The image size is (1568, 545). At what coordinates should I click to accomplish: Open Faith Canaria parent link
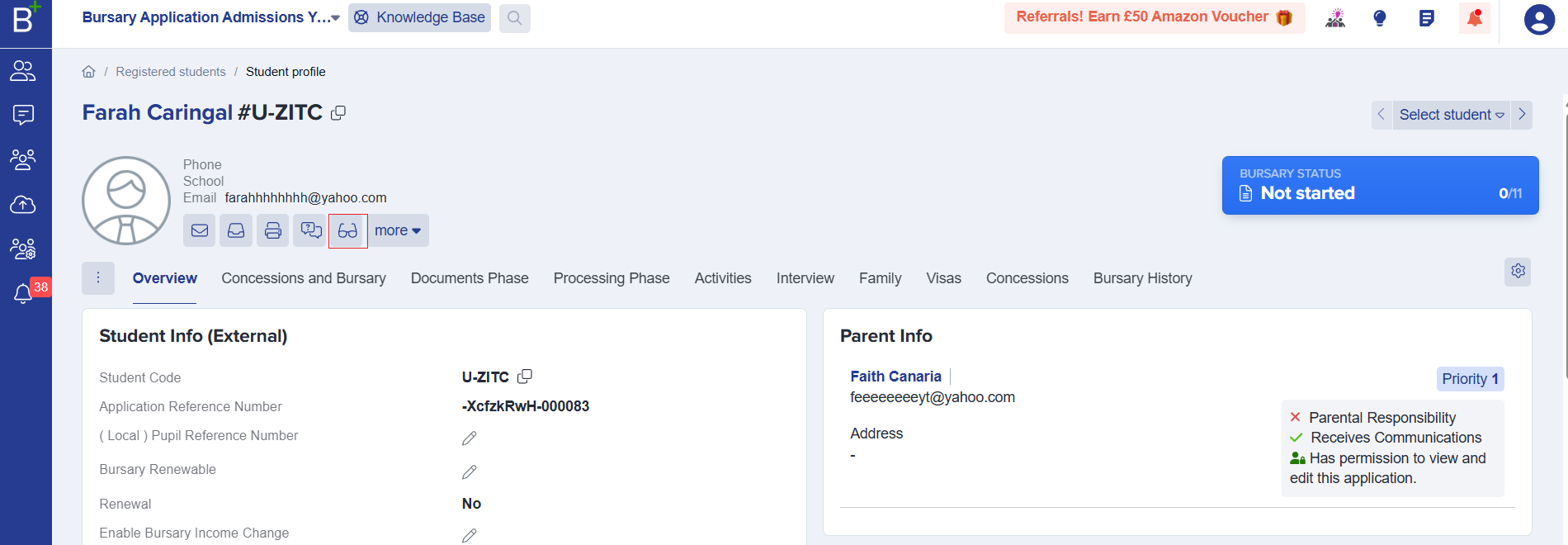pyautogui.click(x=895, y=377)
